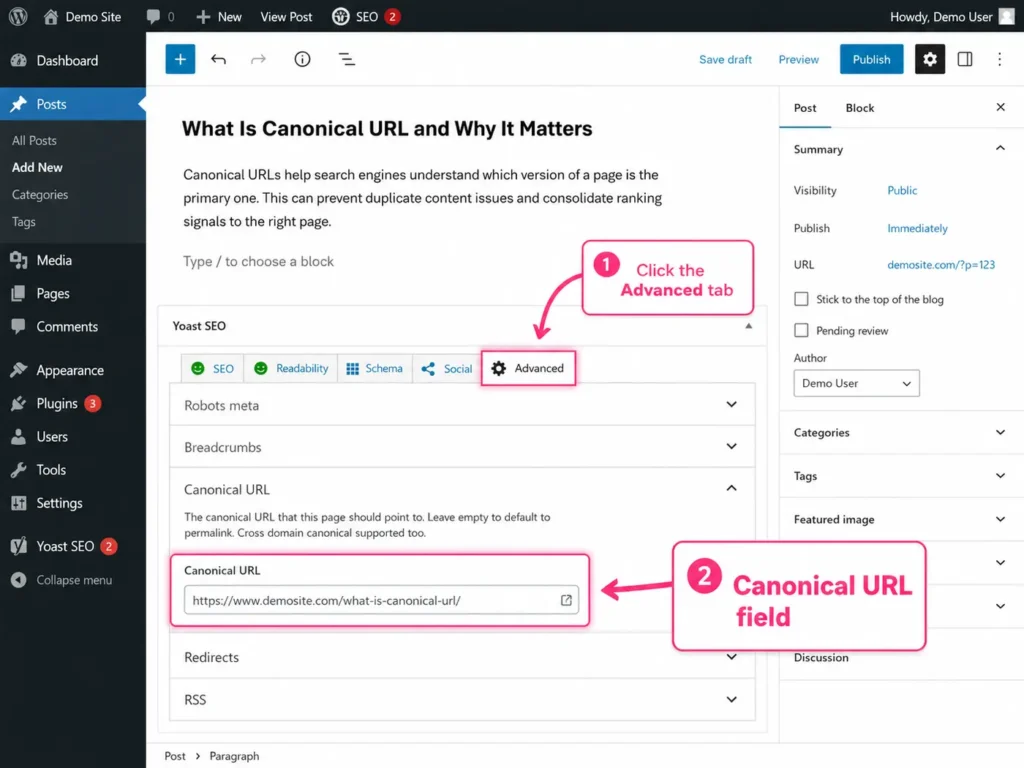The width and height of the screenshot is (1024, 768).
Task: Go to All Posts
Action: pos(35,140)
